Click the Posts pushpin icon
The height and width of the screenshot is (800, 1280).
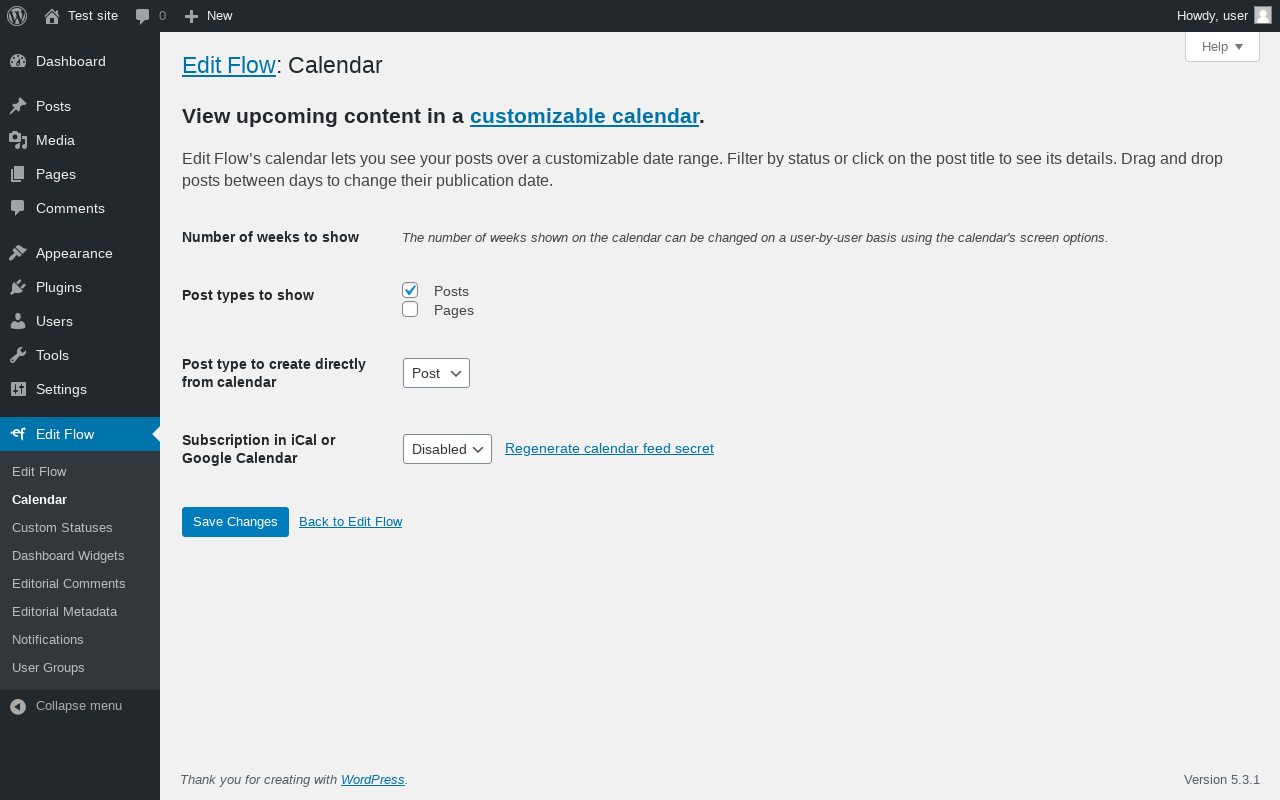(x=18, y=106)
